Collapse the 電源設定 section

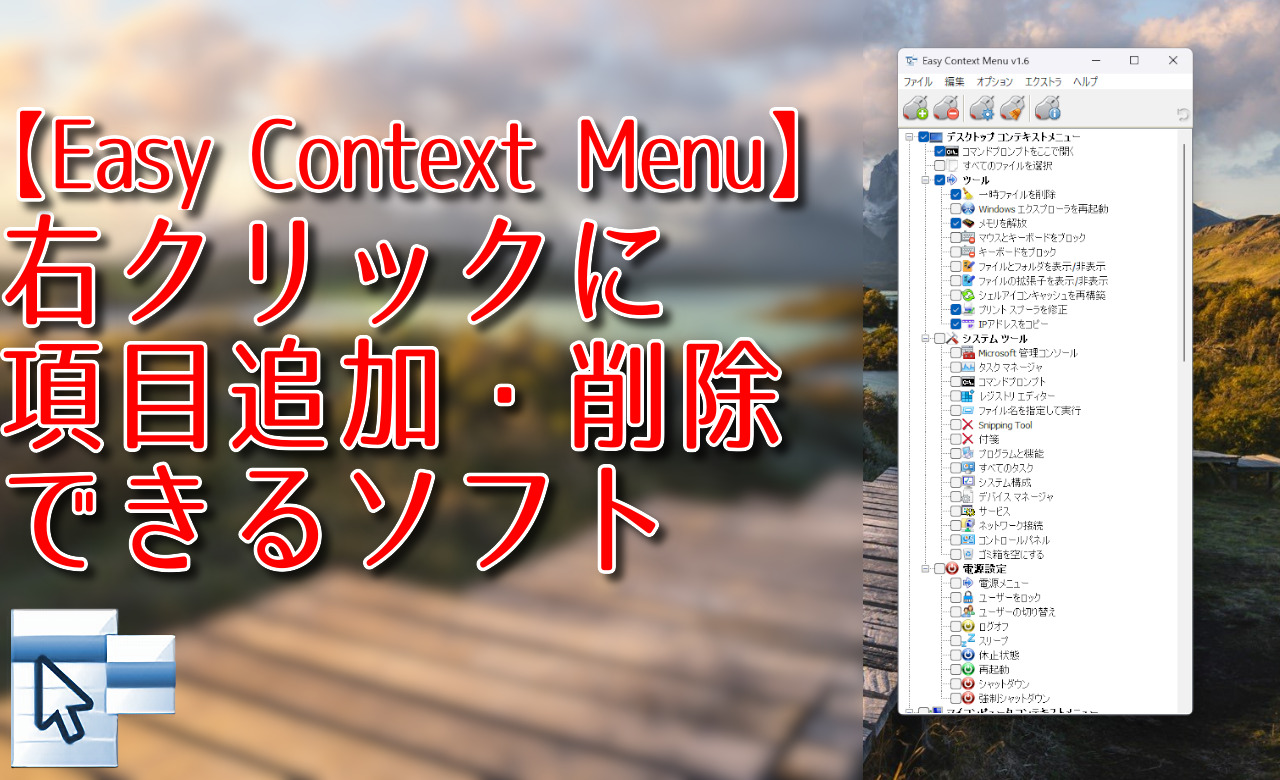coord(926,569)
